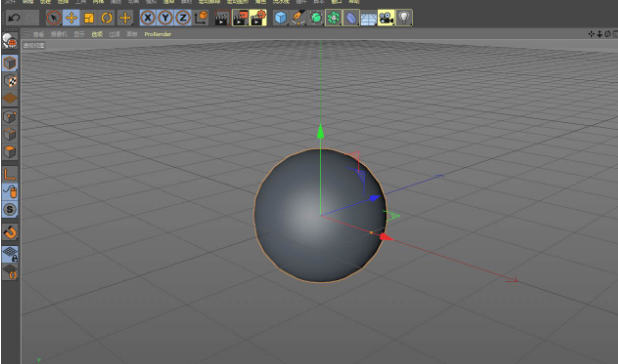This screenshot has width=618, height=364.
Task: Enable Axis mode L-shaped icon
Action: coord(9,174)
